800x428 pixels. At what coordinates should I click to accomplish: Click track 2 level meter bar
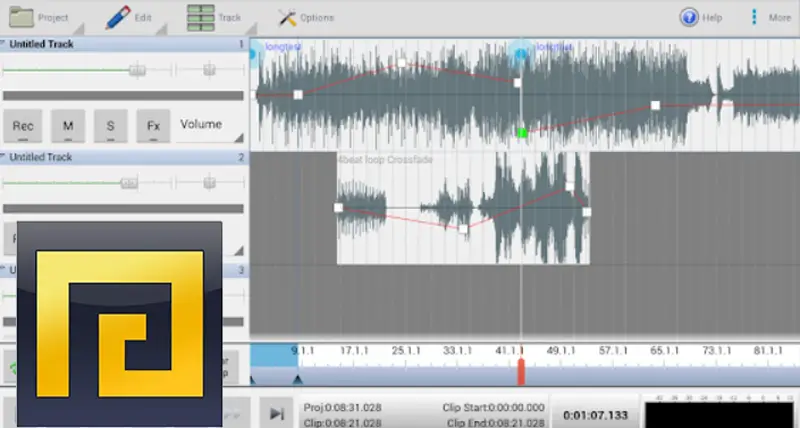click(123, 209)
